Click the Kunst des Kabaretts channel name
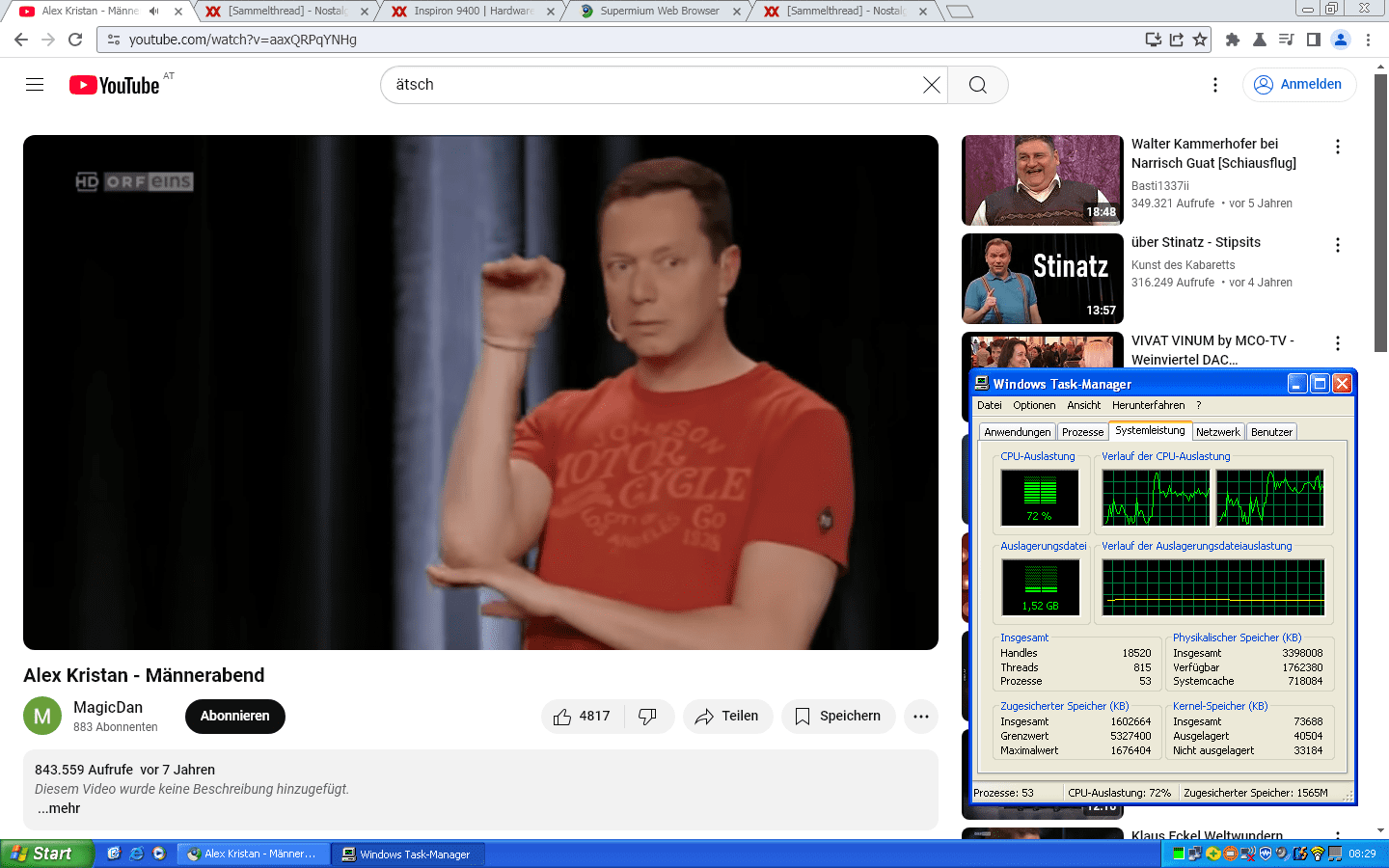The image size is (1389, 868). tap(1183, 265)
